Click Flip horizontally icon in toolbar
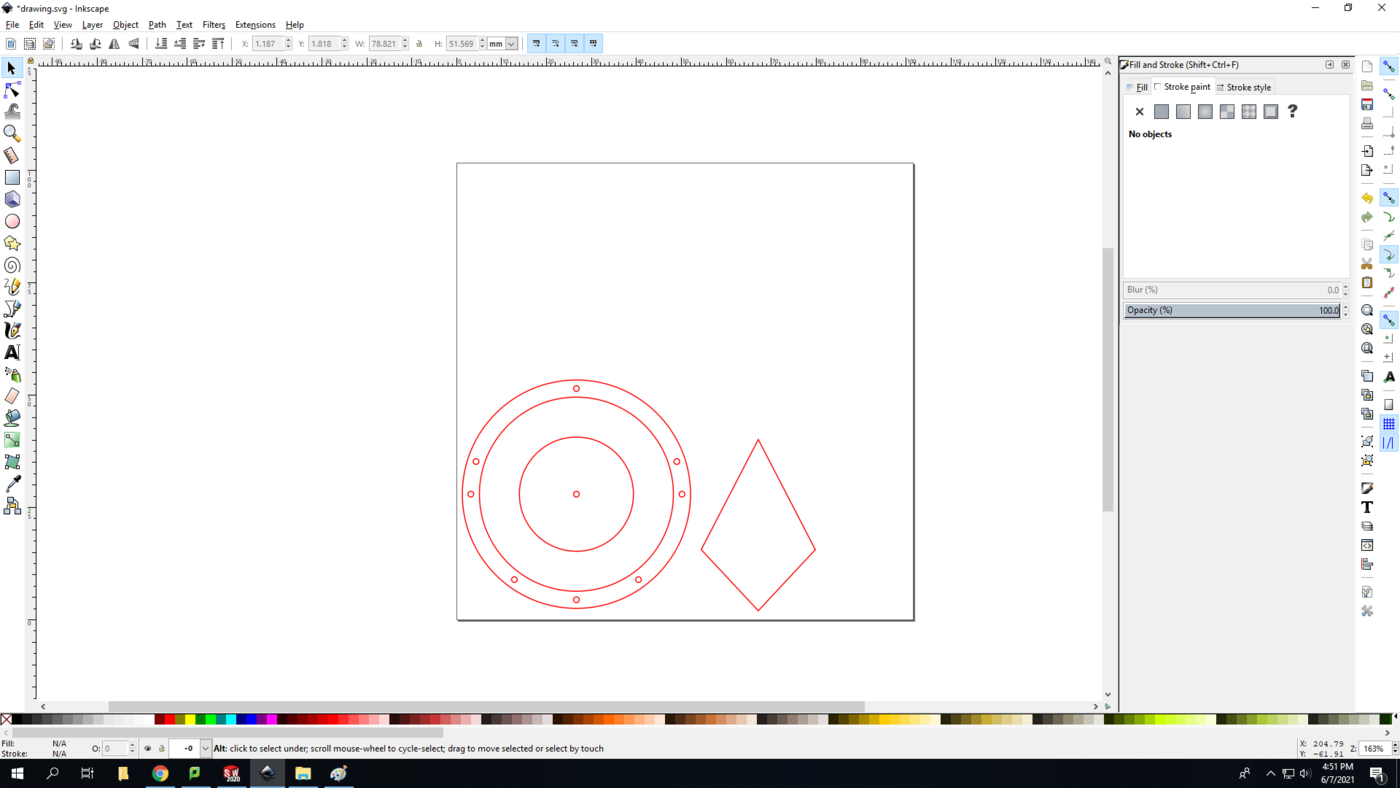 (x=114, y=44)
